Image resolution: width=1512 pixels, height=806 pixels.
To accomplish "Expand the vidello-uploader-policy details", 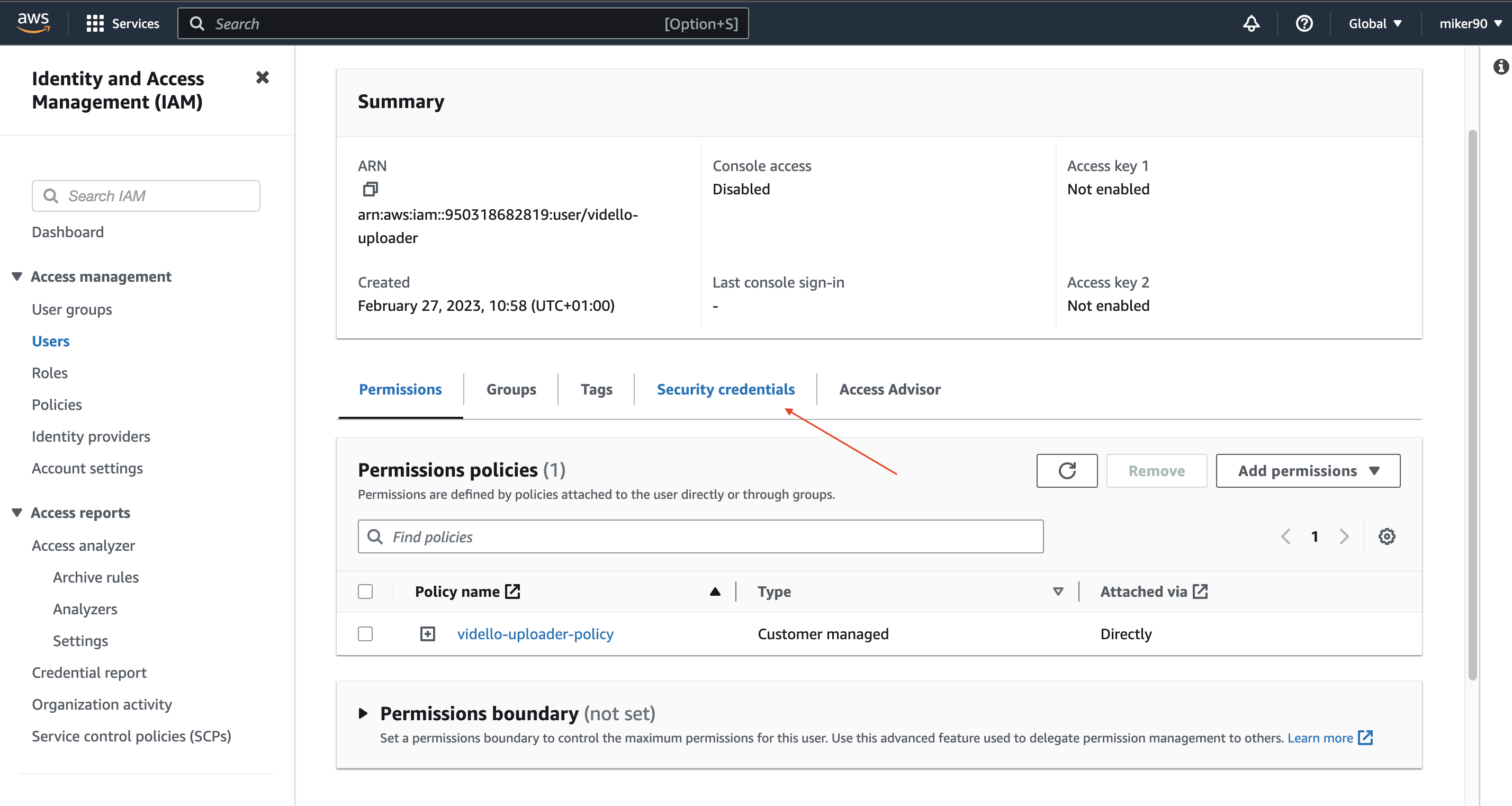I will [x=427, y=633].
